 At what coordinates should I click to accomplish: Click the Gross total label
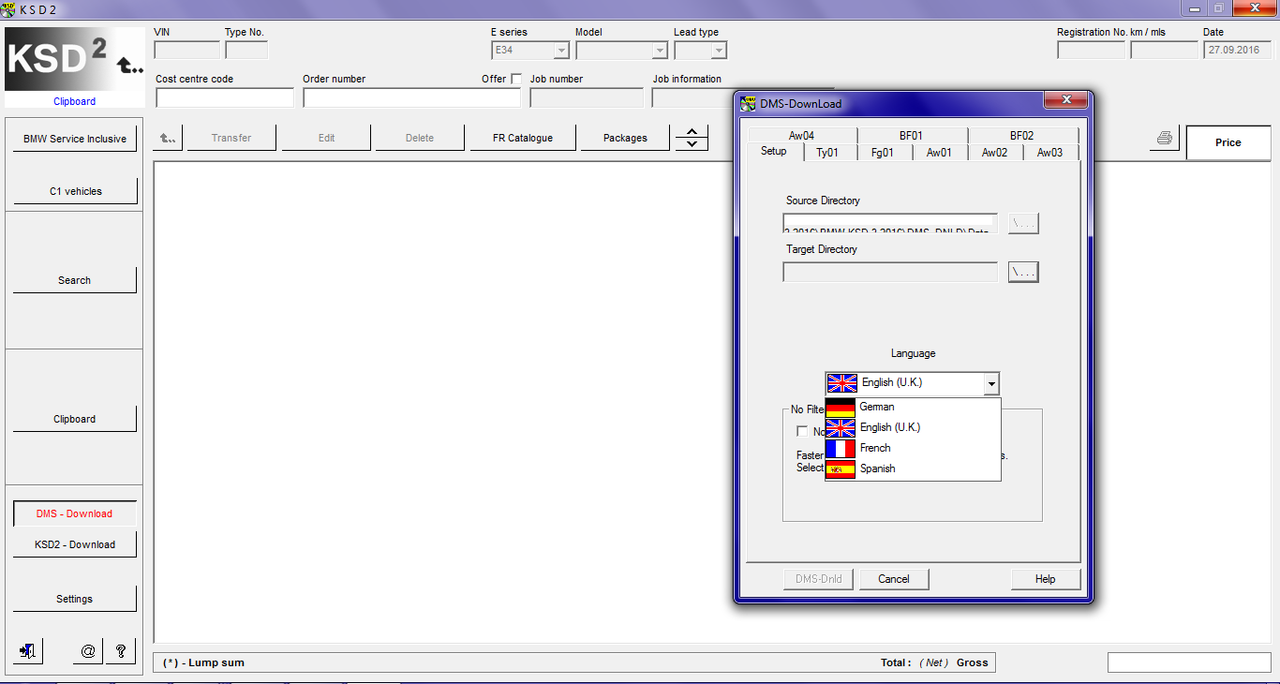(972, 662)
